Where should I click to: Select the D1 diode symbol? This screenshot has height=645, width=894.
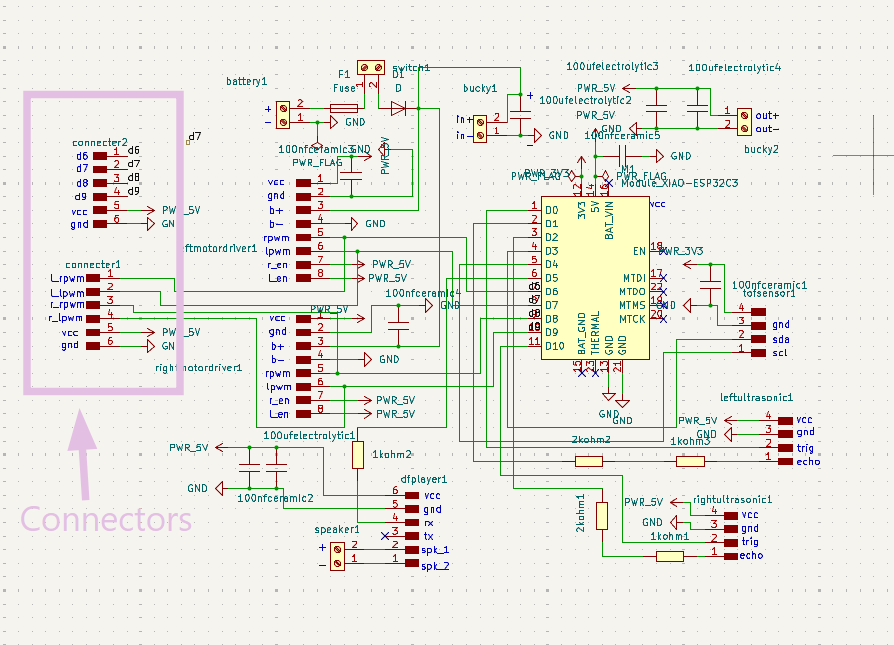[x=398, y=108]
